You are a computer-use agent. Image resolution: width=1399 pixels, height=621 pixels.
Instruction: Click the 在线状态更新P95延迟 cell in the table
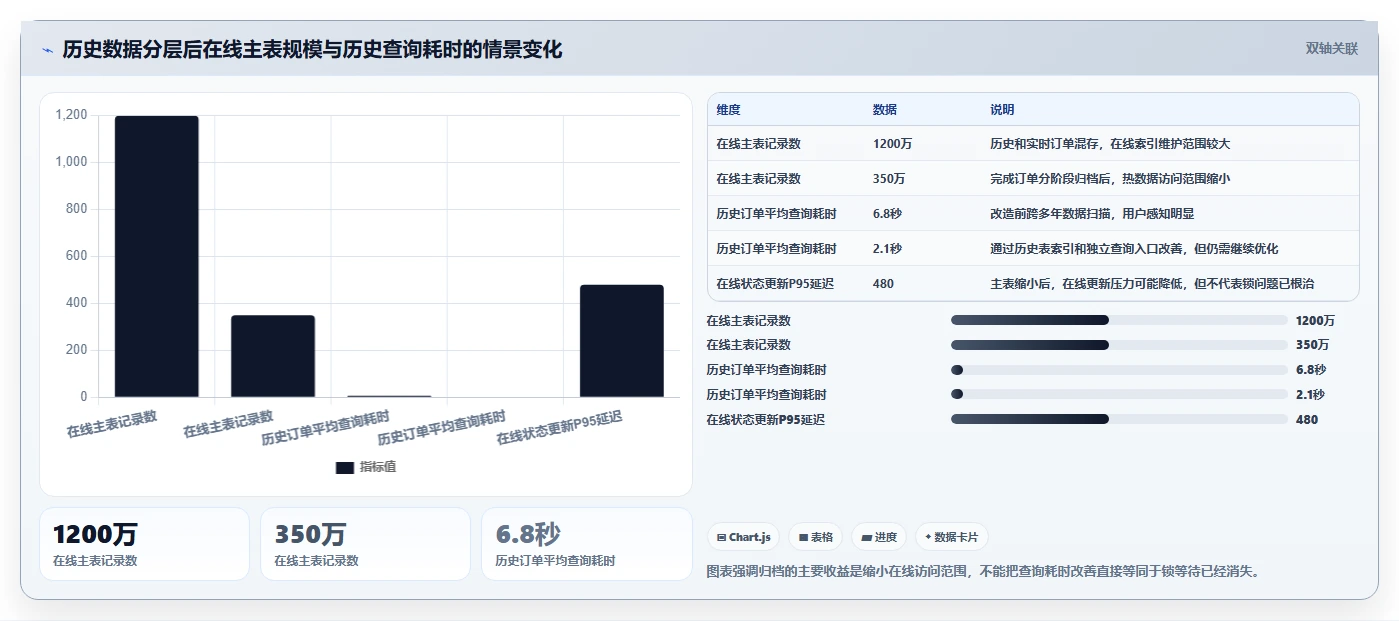pos(775,284)
